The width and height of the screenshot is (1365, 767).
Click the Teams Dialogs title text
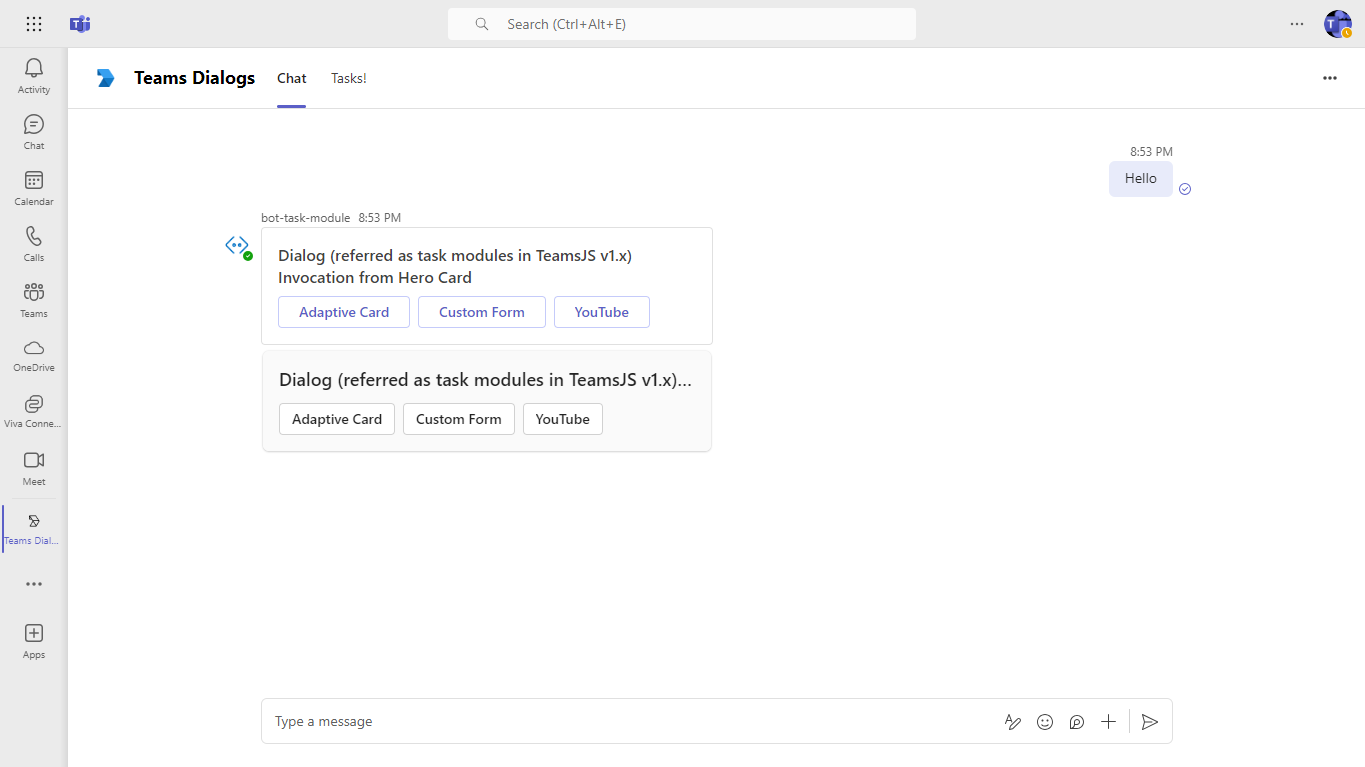point(195,78)
